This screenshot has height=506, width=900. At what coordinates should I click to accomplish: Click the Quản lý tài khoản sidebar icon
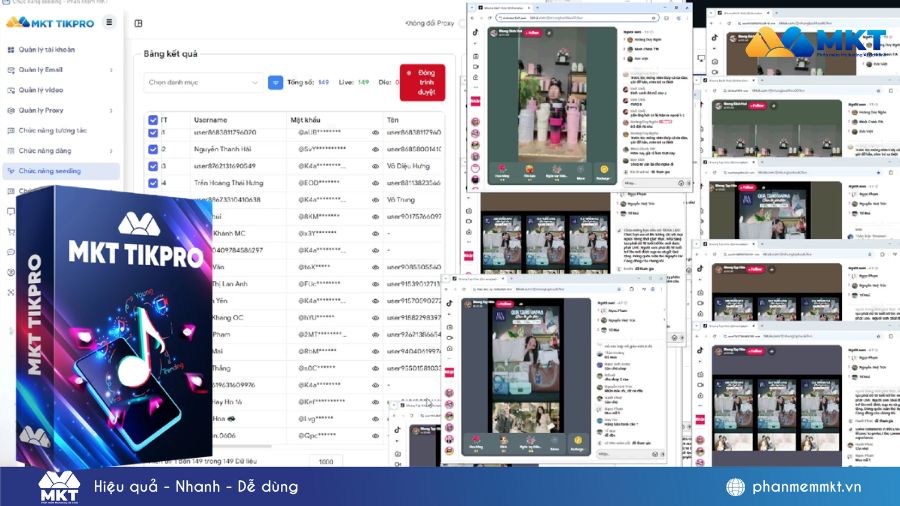tap(11, 50)
